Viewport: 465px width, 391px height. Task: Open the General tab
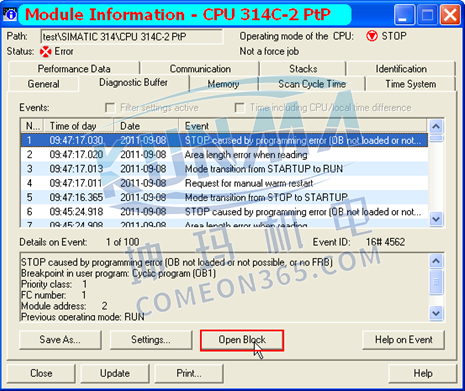point(43,84)
